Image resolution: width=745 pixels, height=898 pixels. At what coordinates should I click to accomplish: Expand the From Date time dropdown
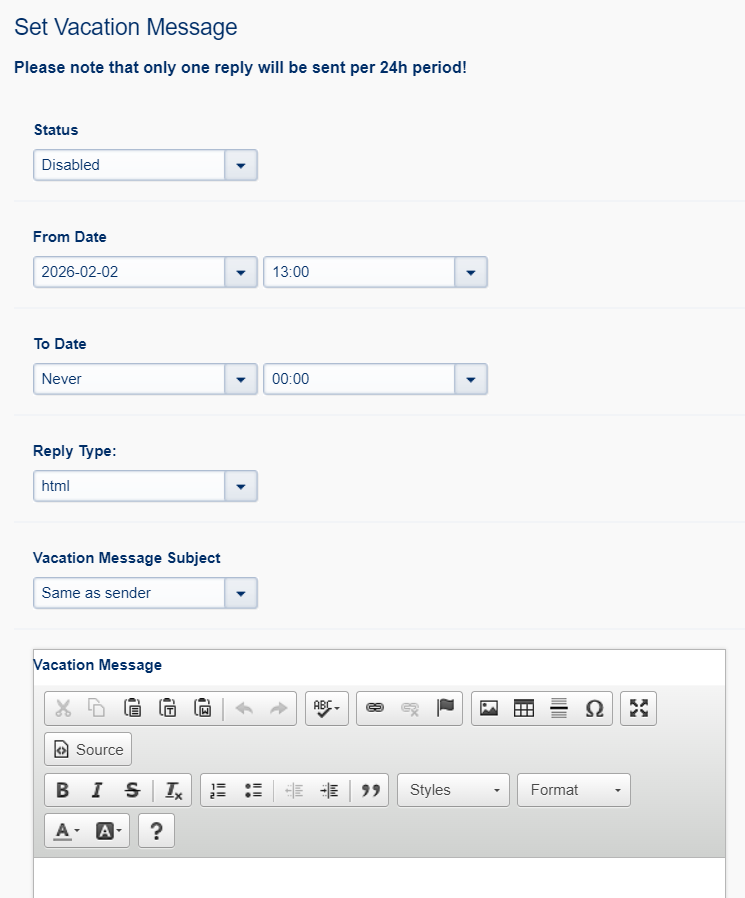click(x=471, y=272)
